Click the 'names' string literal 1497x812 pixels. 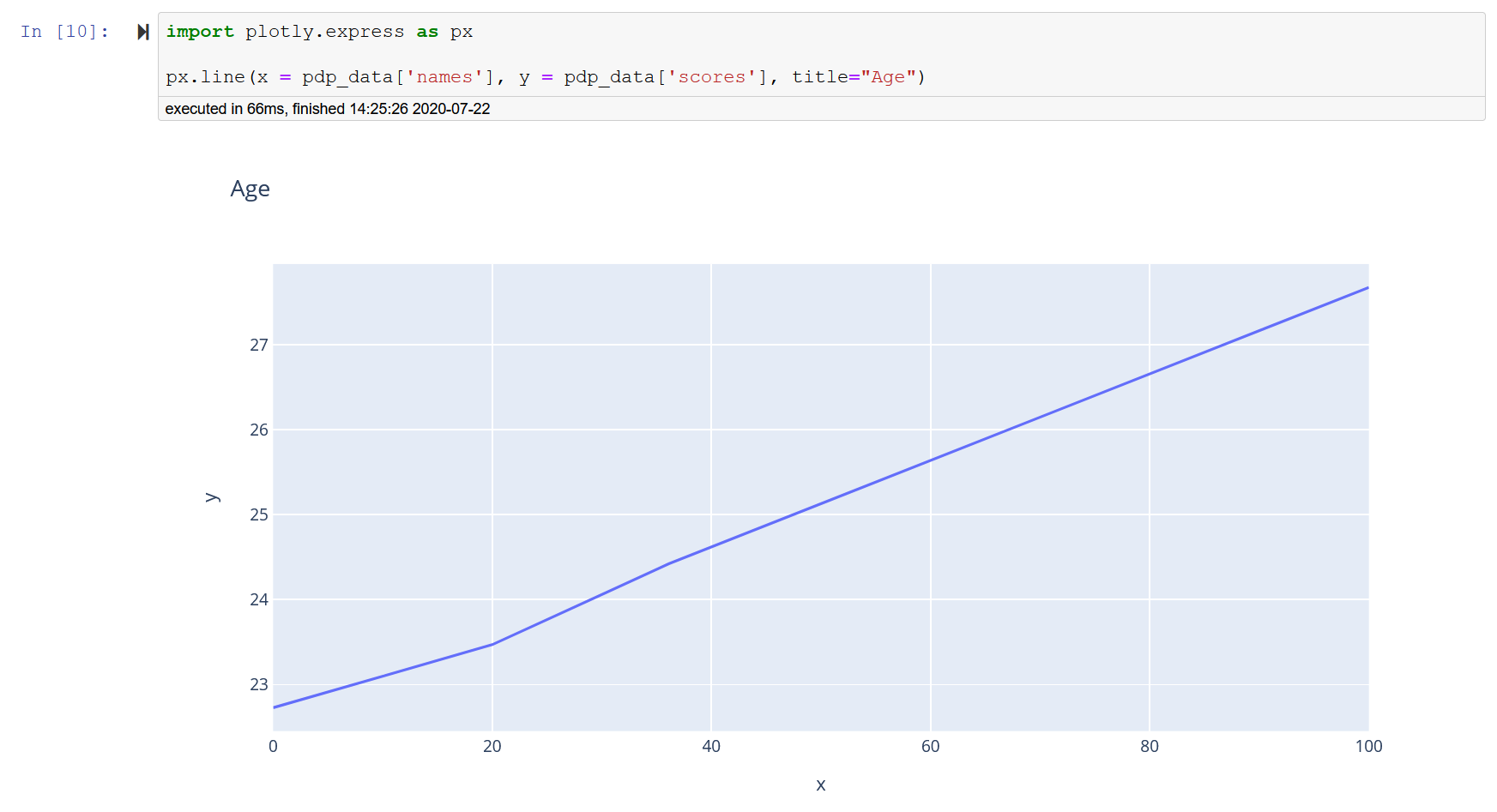tap(444, 76)
